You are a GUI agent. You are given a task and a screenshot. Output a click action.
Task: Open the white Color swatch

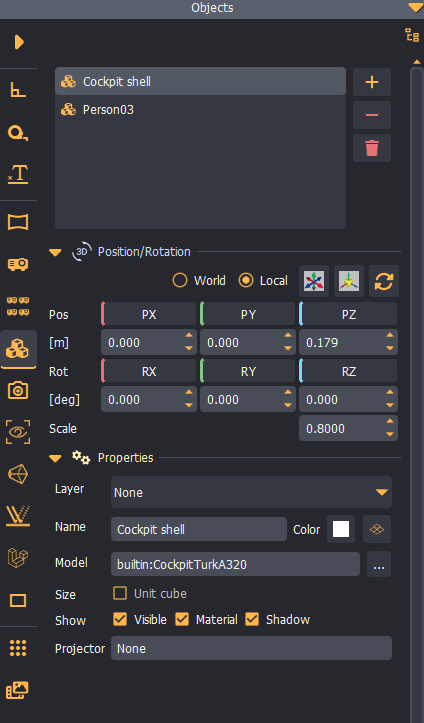341,529
